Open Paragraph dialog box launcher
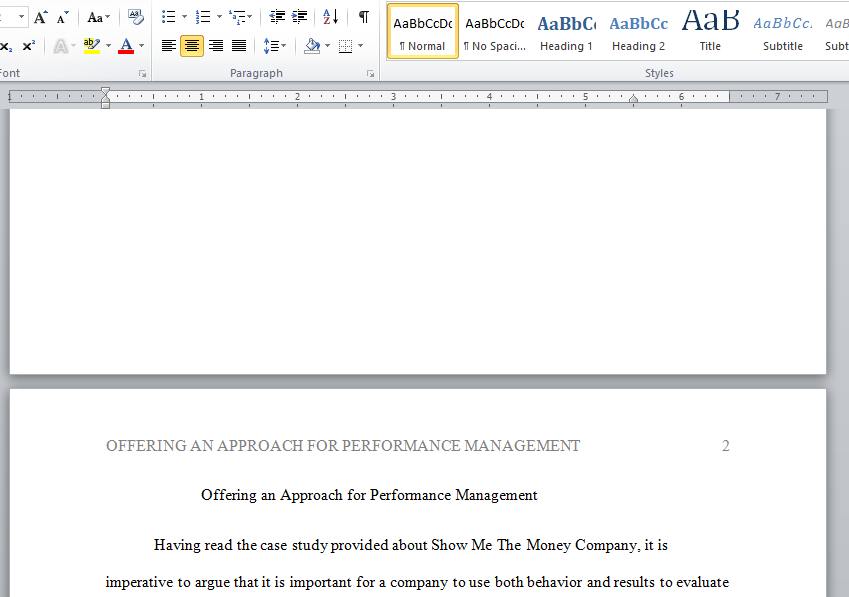This screenshot has width=849, height=597. pos(370,74)
